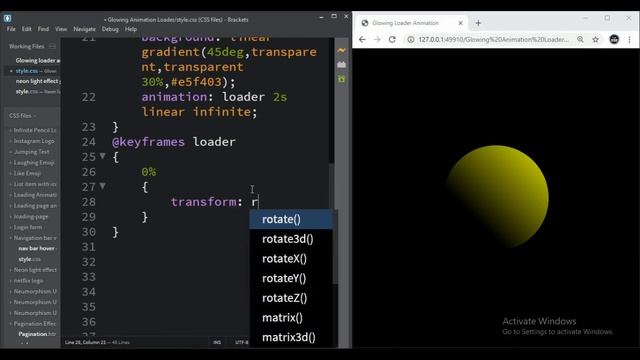Viewport: 640px width, 360px height.
Task: Maximize the Brackets window
Action: (x=334, y=16)
